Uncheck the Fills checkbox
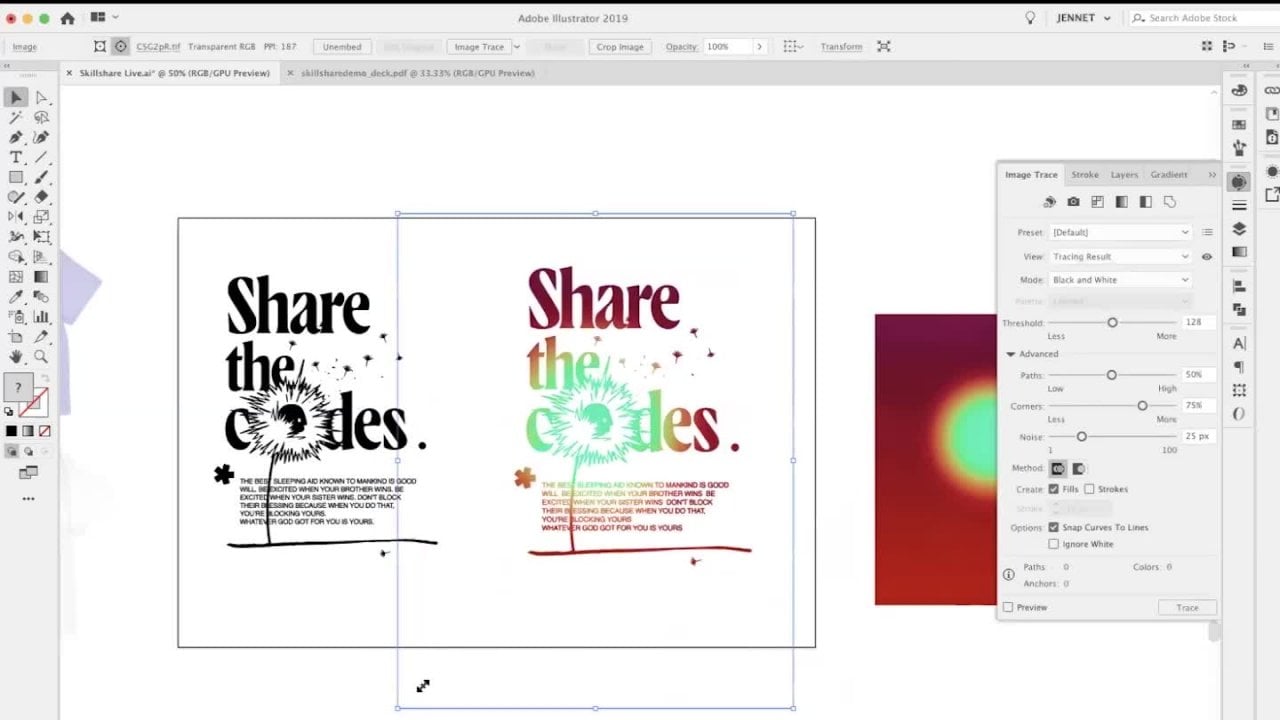This screenshot has height=720, width=1280. click(x=1053, y=489)
